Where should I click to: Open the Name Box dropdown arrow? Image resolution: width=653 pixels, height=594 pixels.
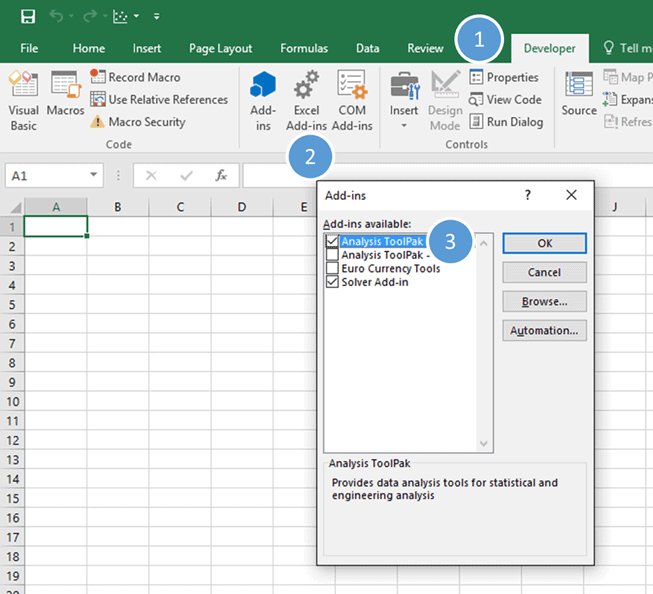[x=94, y=176]
